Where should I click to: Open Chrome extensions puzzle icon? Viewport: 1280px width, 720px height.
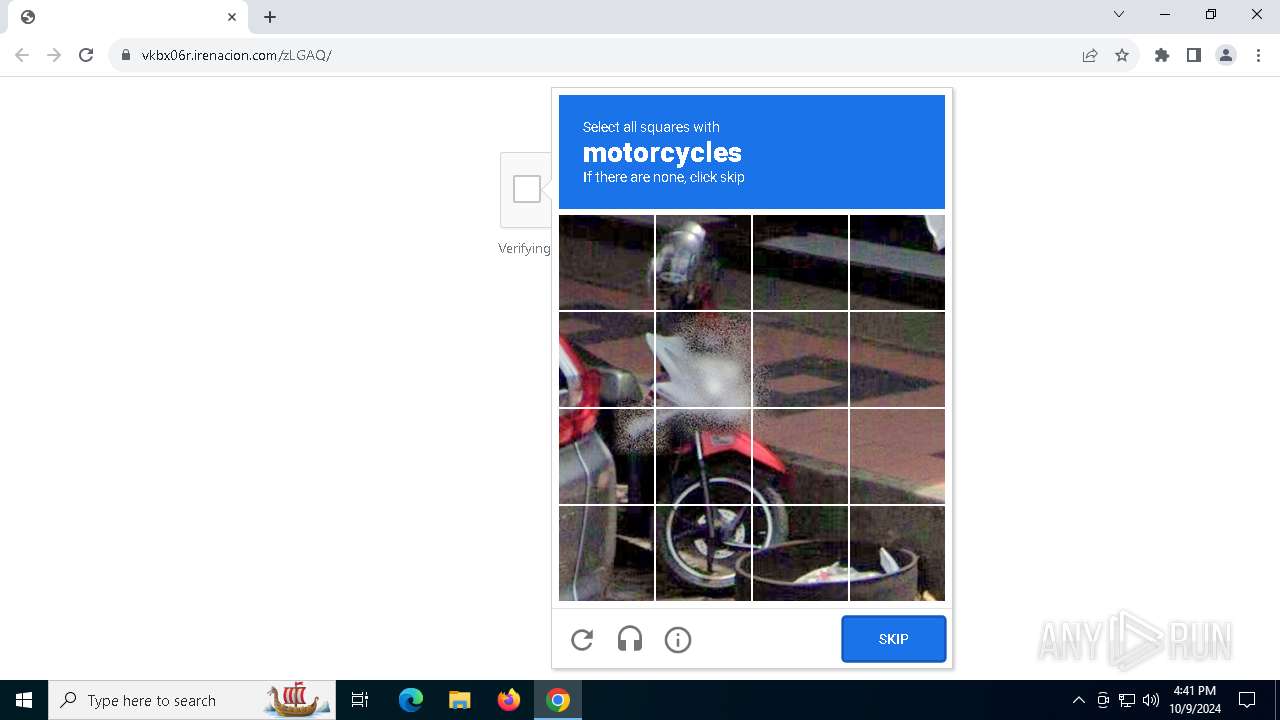tap(1162, 55)
